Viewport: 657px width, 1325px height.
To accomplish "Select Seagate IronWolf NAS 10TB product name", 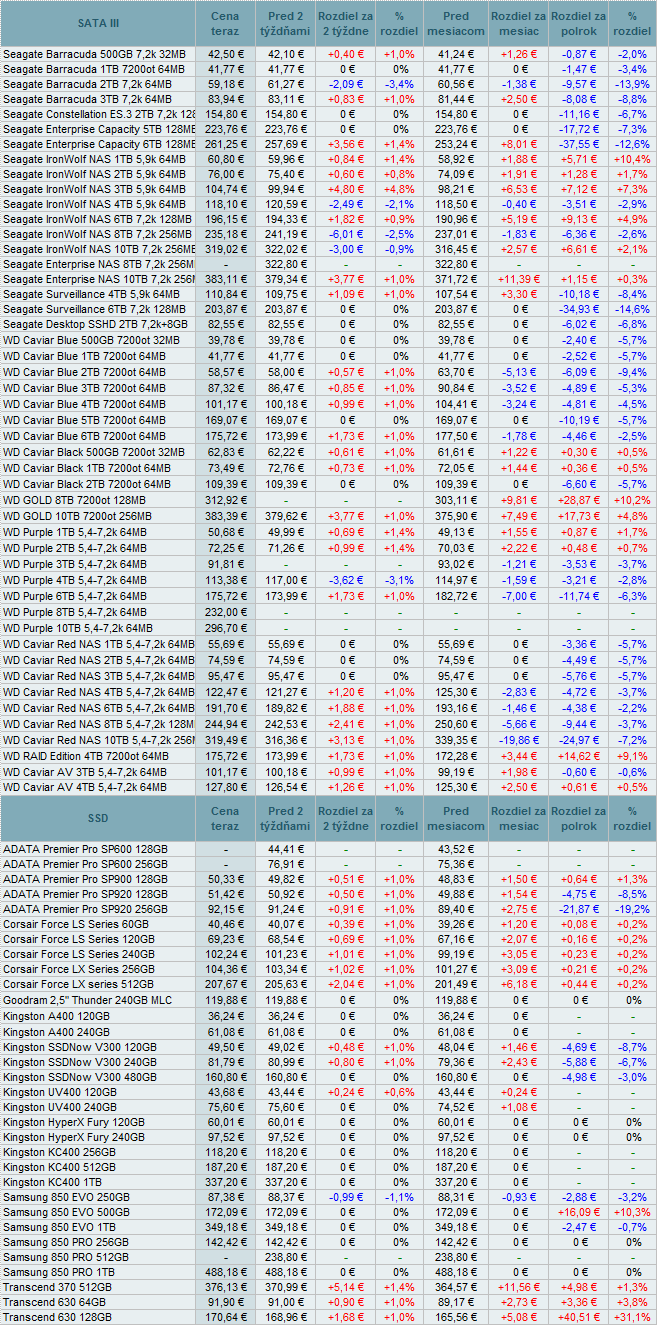I will (99, 250).
